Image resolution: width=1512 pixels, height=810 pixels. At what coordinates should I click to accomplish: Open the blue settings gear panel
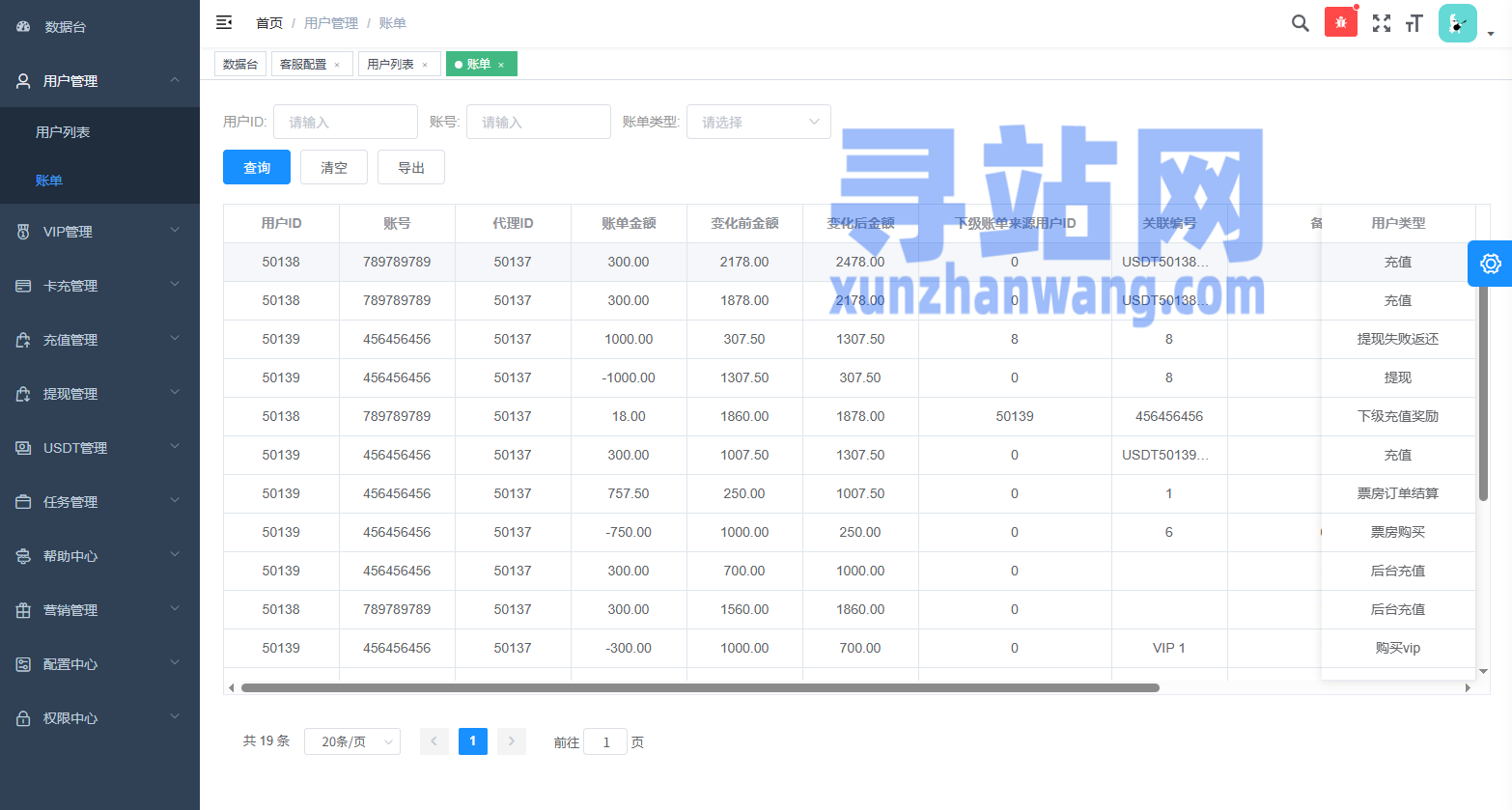(1490, 264)
